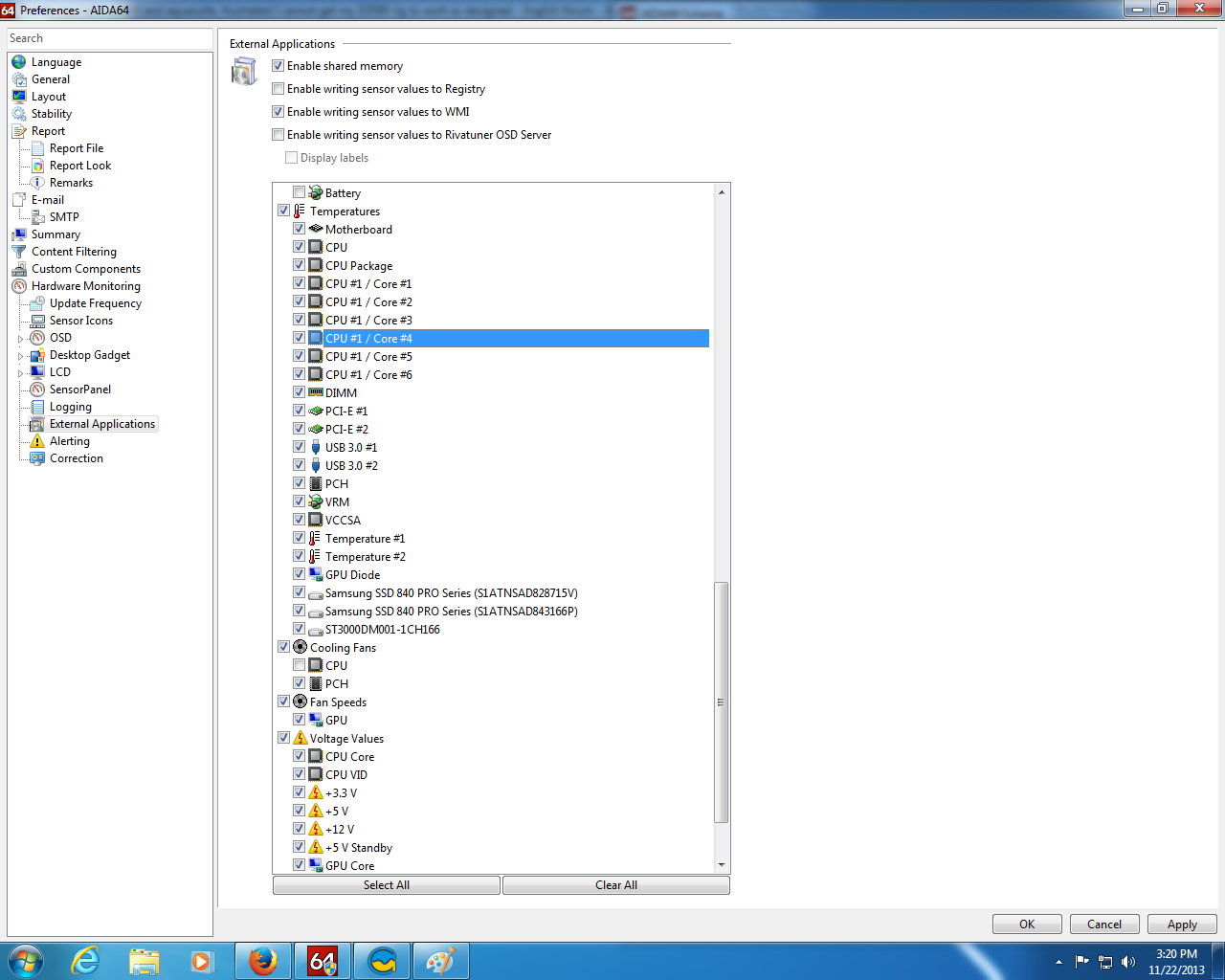Open Hardware Monitoring settings
Screen dimensions: 1225x980
[86, 286]
